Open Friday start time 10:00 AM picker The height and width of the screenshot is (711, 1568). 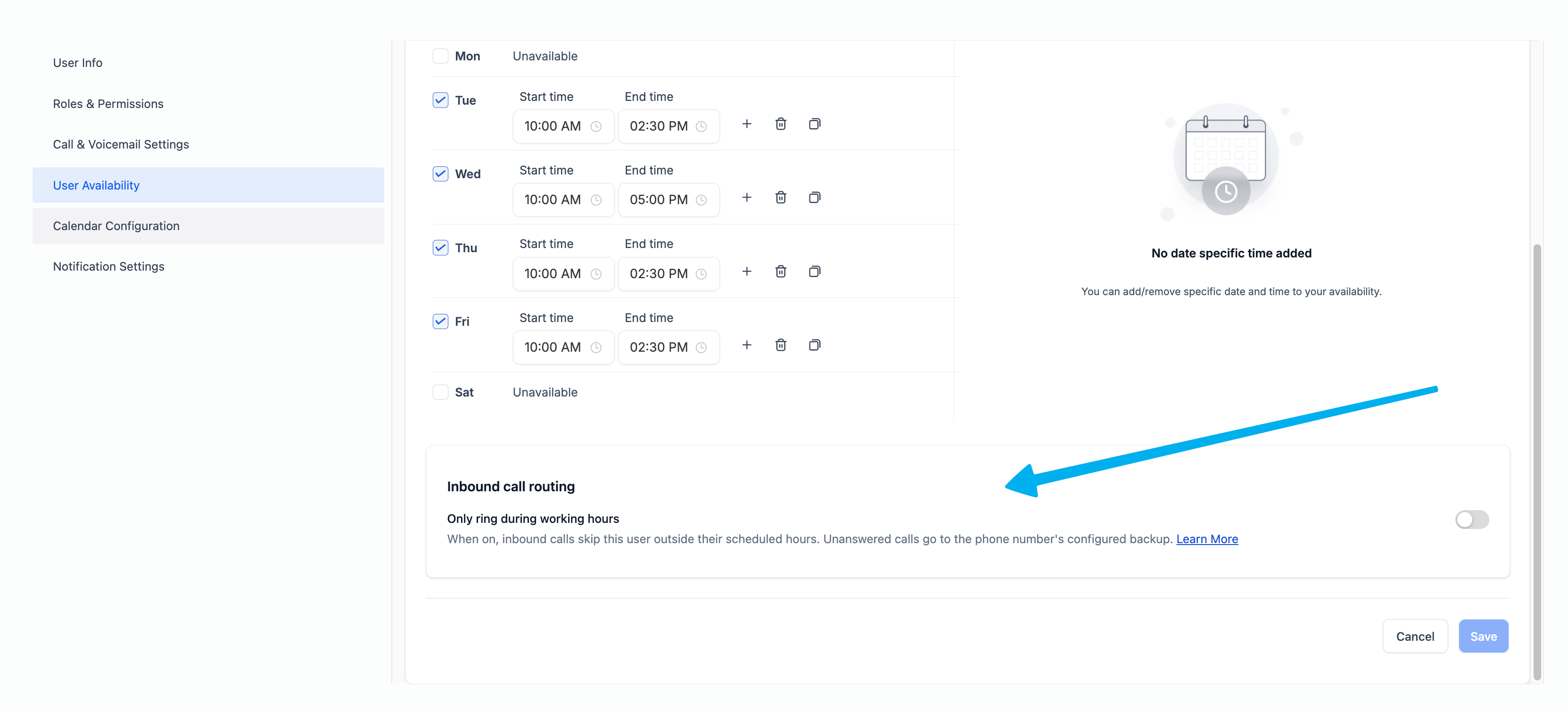(x=563, y=347)
